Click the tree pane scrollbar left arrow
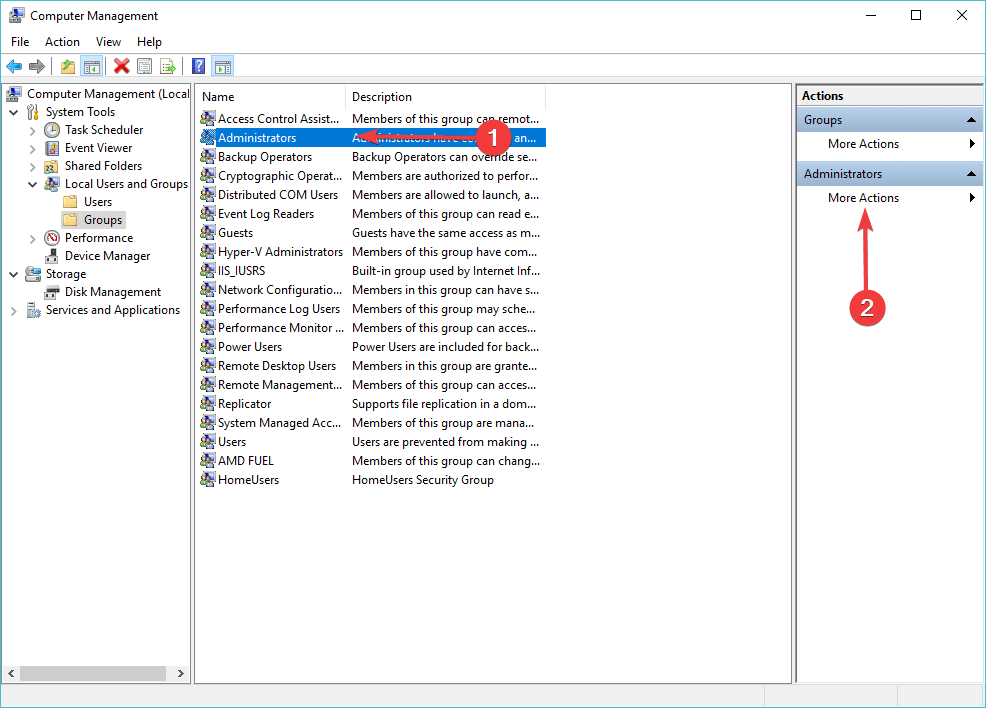The image size is (986, 708). coord(11,673)
